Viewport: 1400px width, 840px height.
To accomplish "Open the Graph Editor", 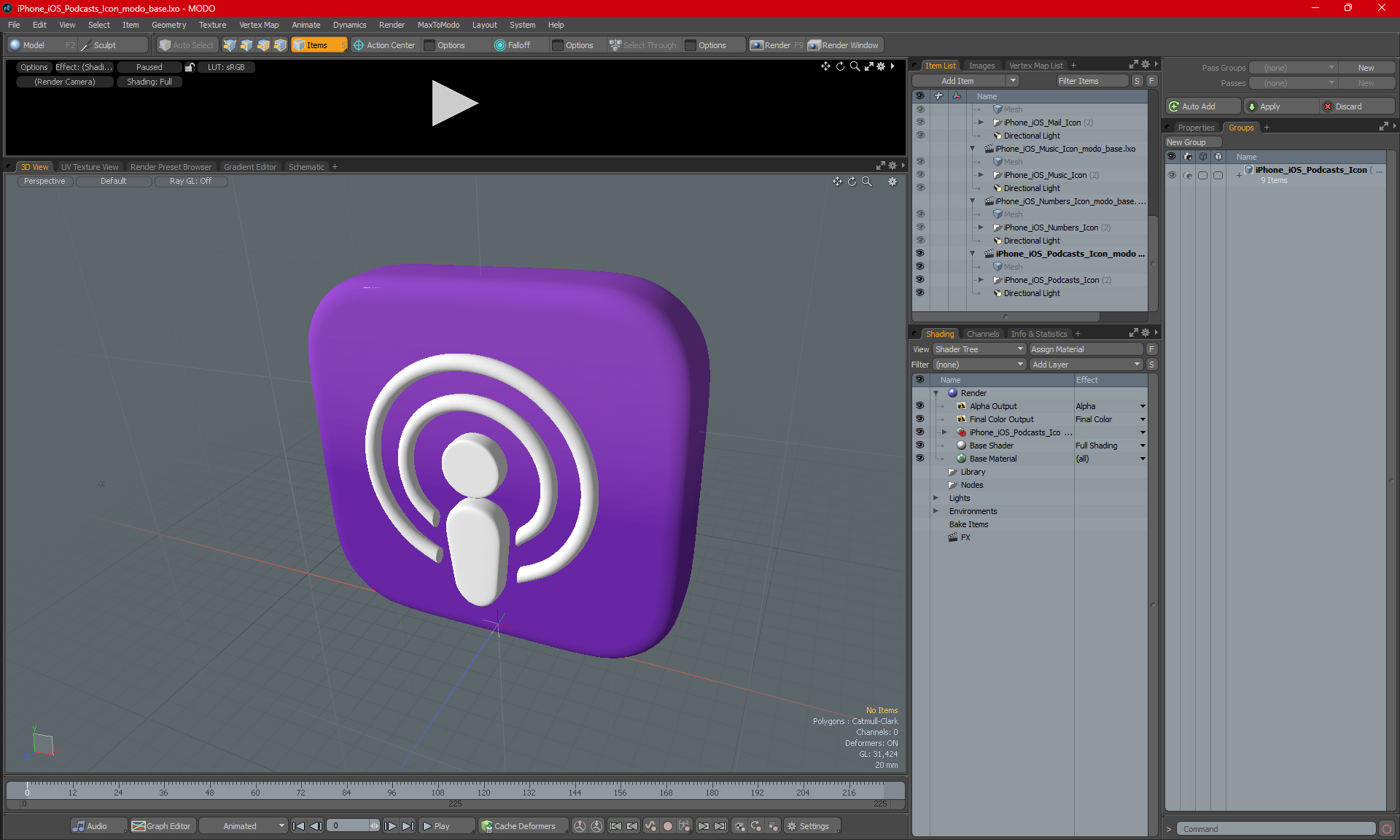I will (161, 826).
